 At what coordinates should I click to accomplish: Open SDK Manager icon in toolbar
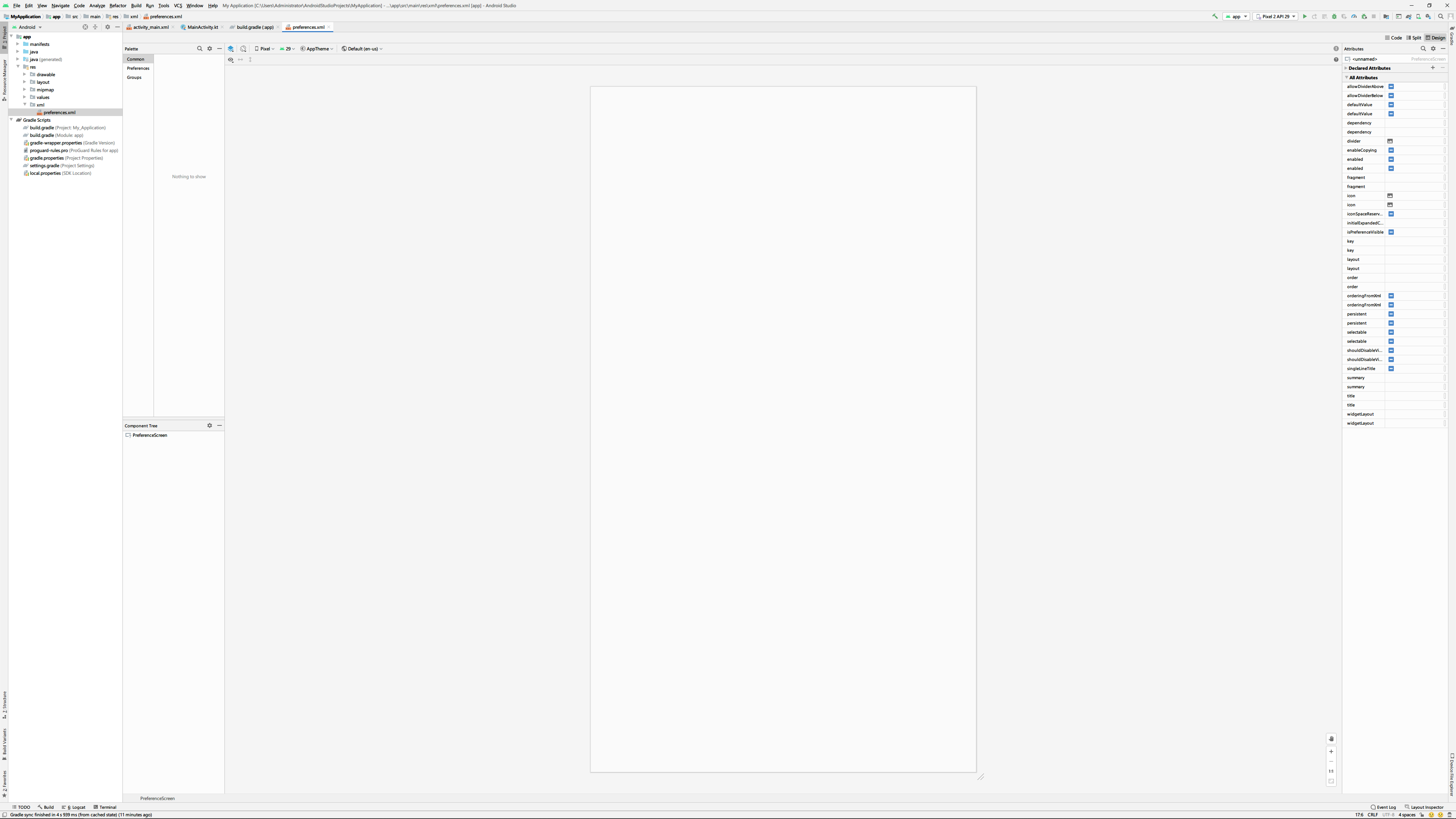[x=1428, y=16]
